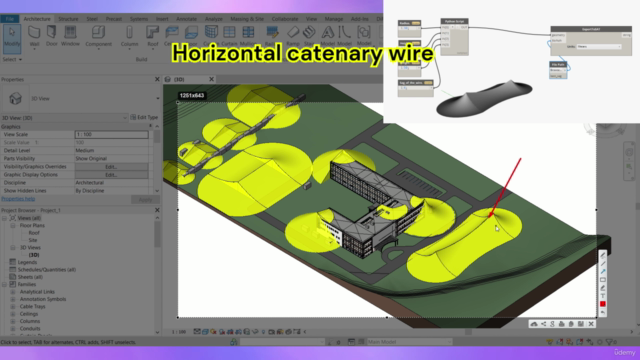This screenshot has height=360, width=640.
Task: Click the print screenshot icon
Action: [x=562, y=324]
